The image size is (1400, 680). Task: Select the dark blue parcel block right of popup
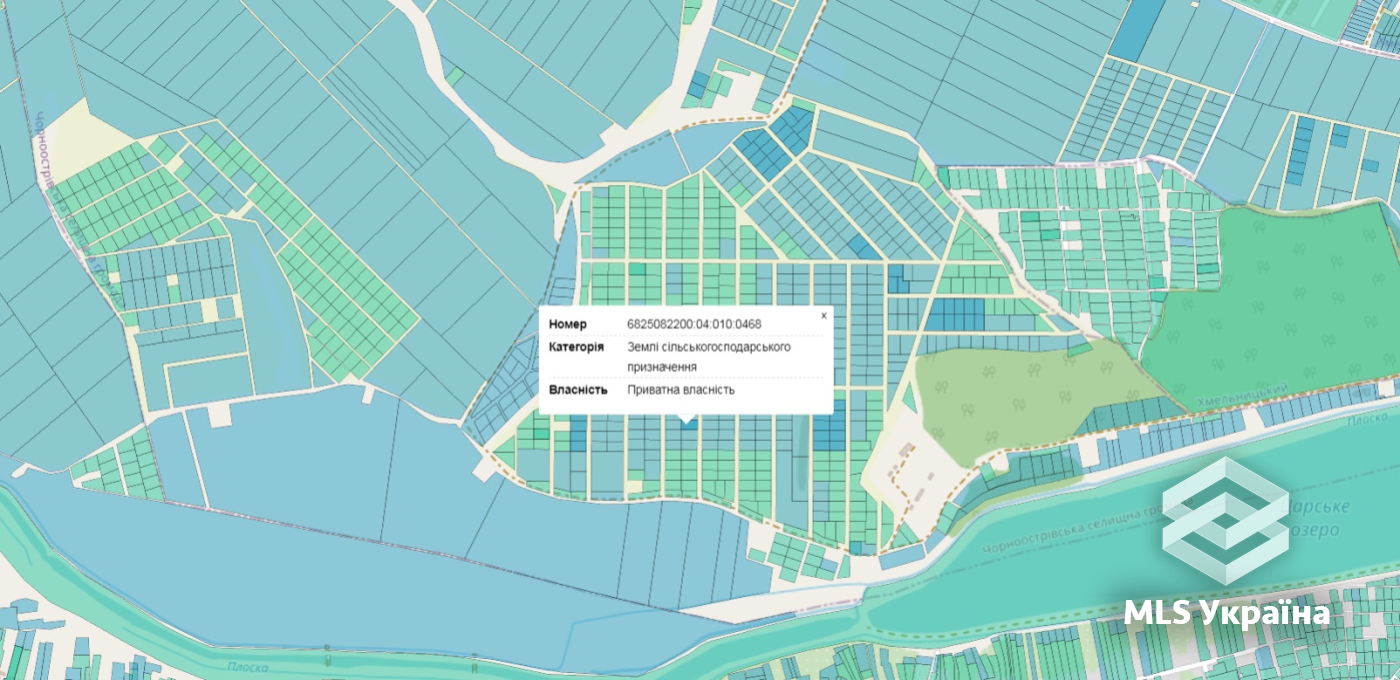[953, 315]
